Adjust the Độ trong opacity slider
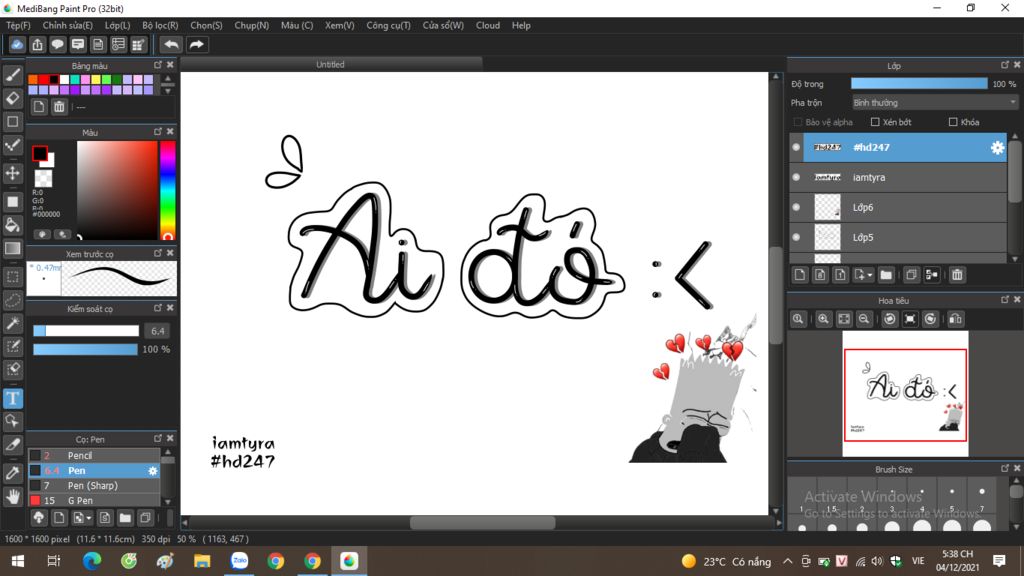Viewport: 1024px width, 576px height. 919,84
